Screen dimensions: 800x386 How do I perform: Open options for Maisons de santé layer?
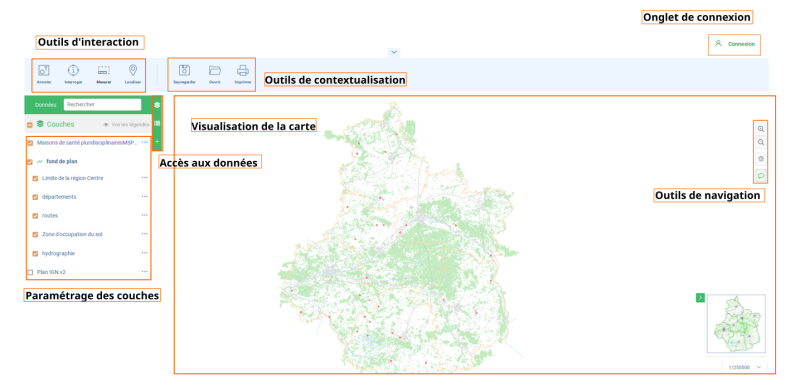pyautogui.click(x=145, y=142)
